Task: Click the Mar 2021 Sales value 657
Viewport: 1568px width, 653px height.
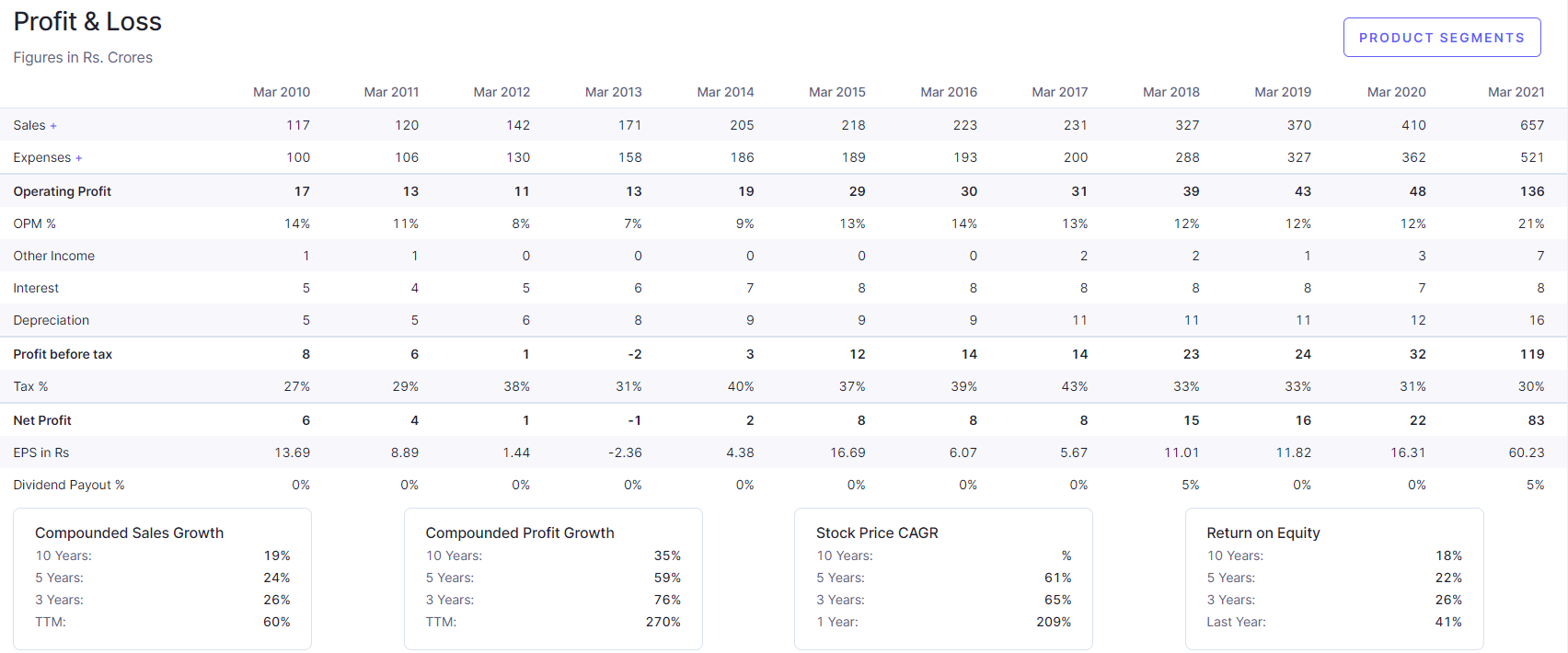Action: pos(1531,125)
